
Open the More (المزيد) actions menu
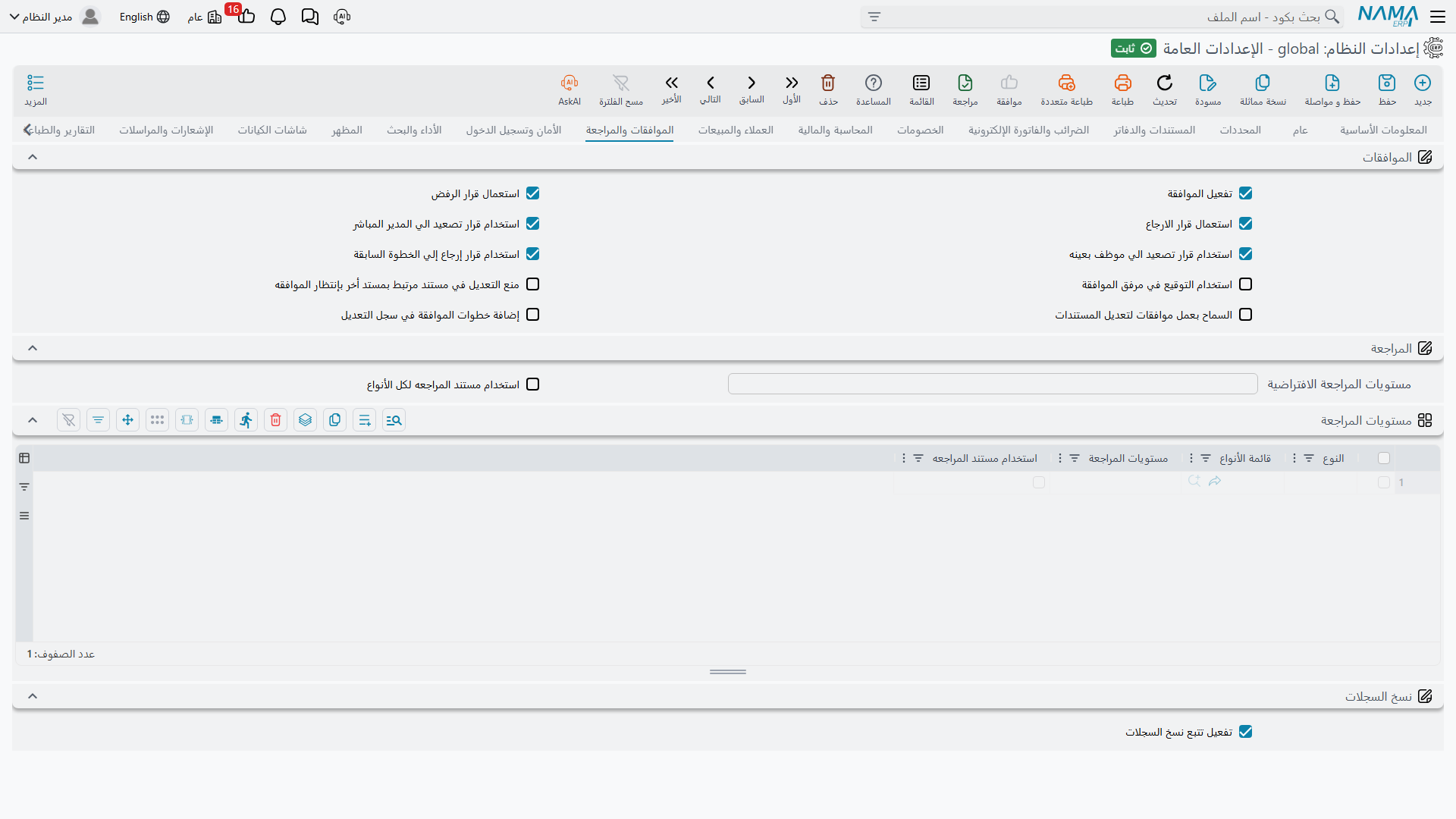point(36,83)
